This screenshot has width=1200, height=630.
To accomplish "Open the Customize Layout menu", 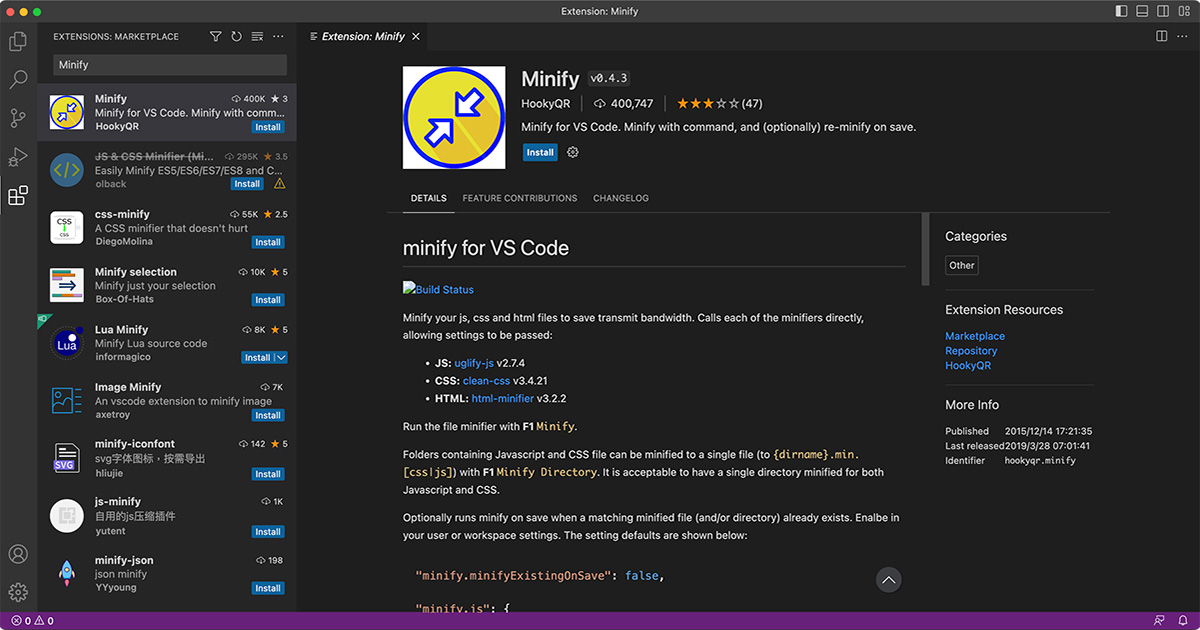I will pos(1183,12).
